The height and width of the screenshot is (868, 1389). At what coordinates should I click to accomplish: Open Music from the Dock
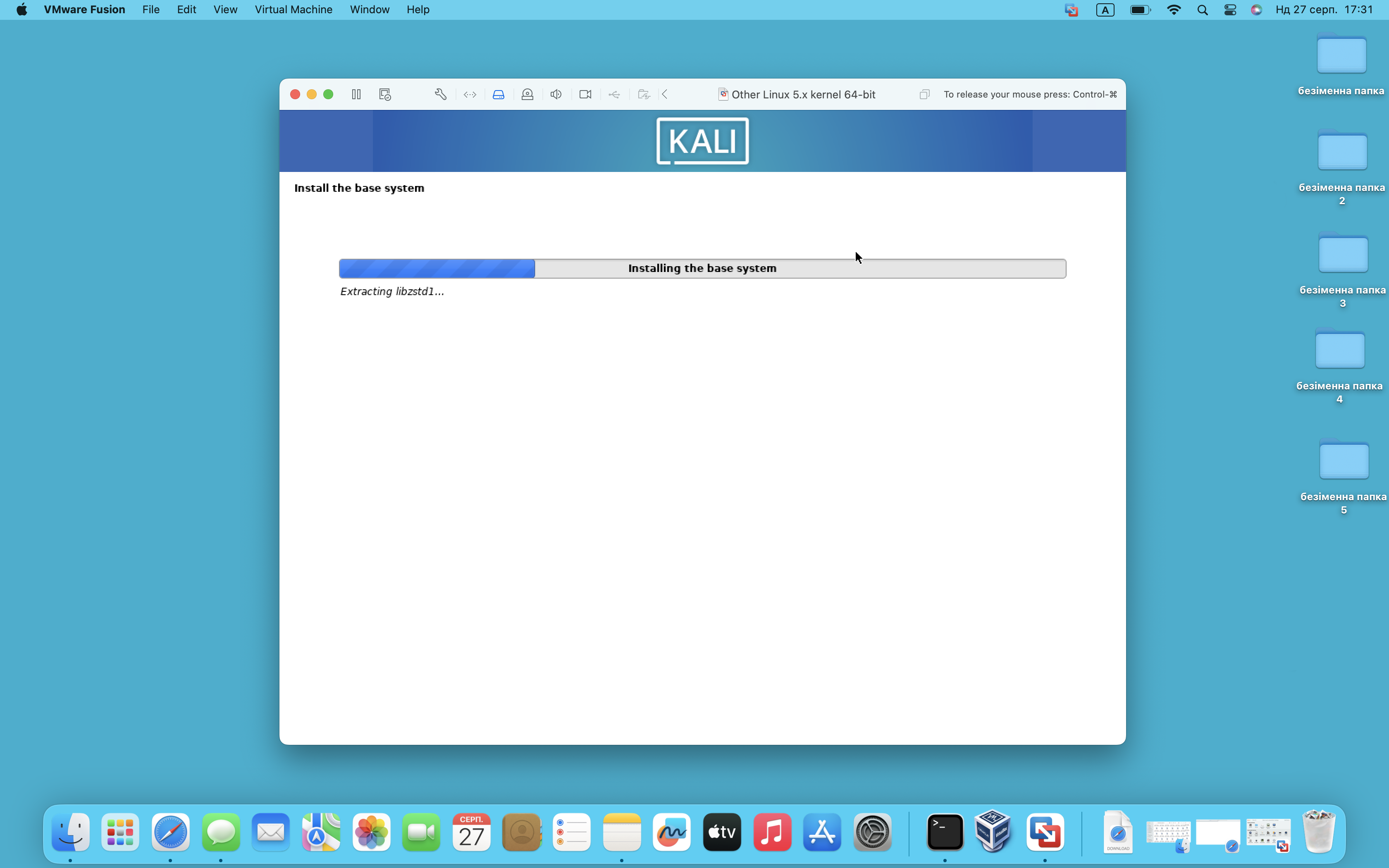coord(772,832)
